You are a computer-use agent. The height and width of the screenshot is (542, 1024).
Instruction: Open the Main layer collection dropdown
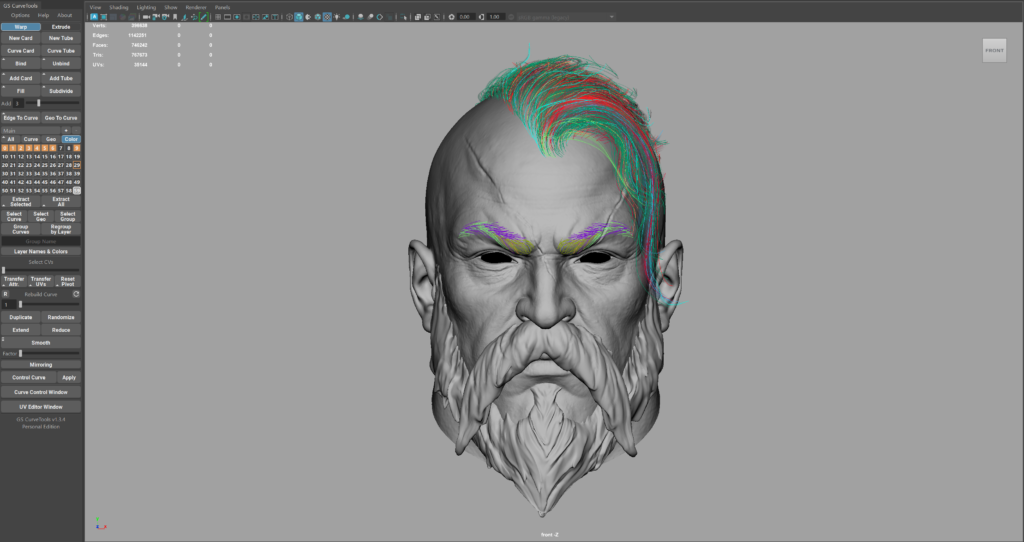tap(30, 130)
